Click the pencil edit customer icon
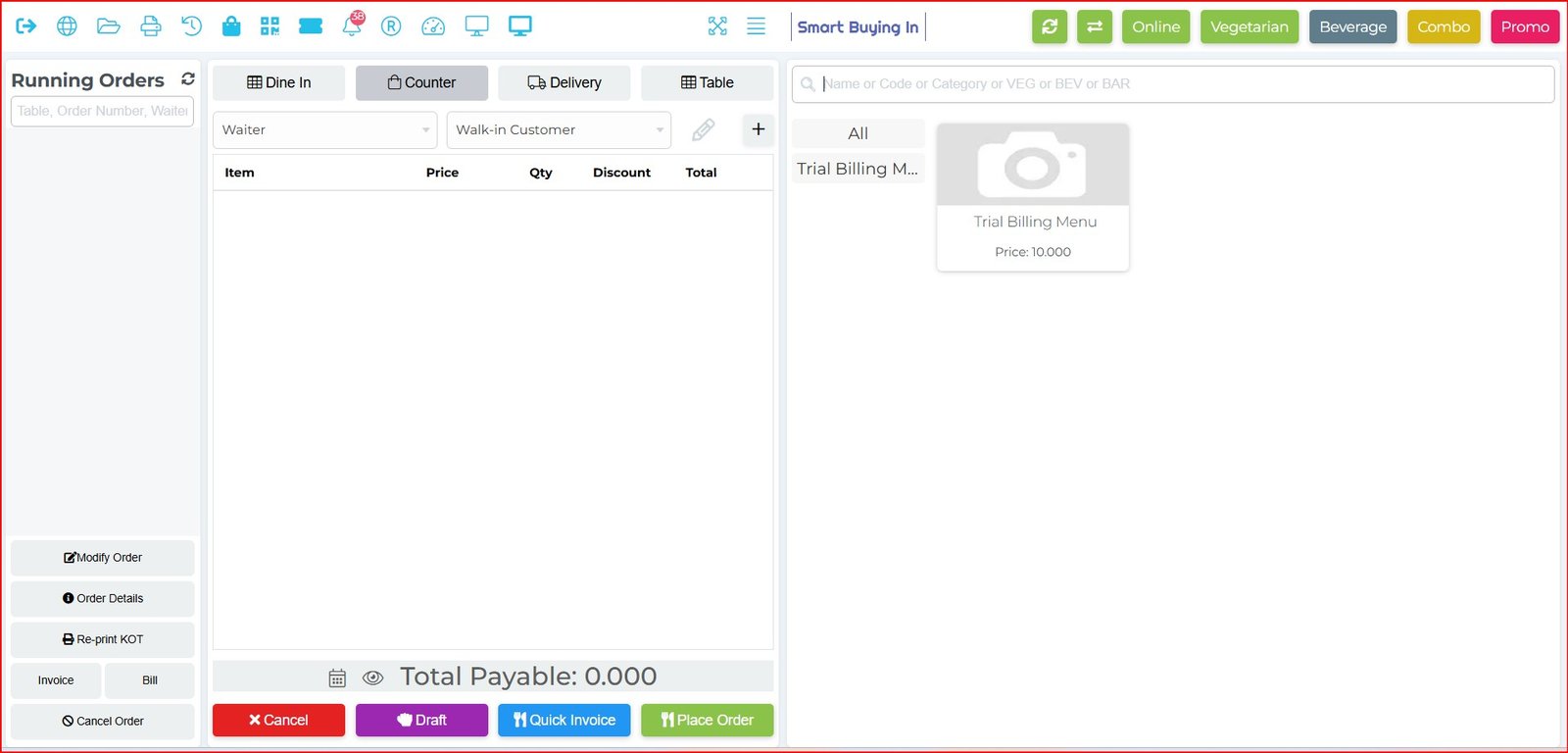Viewport: 1568px width, 753px height. pos(703,129)
